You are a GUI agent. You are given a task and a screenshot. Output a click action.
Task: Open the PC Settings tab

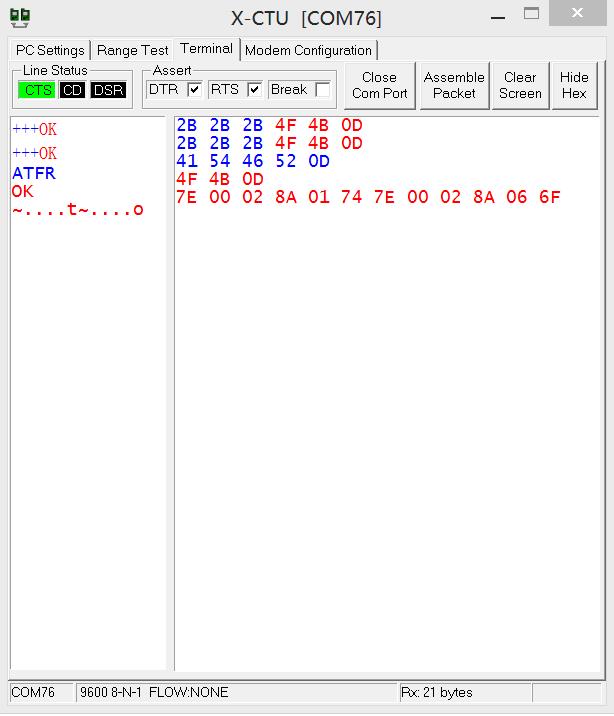pos(50,50)
